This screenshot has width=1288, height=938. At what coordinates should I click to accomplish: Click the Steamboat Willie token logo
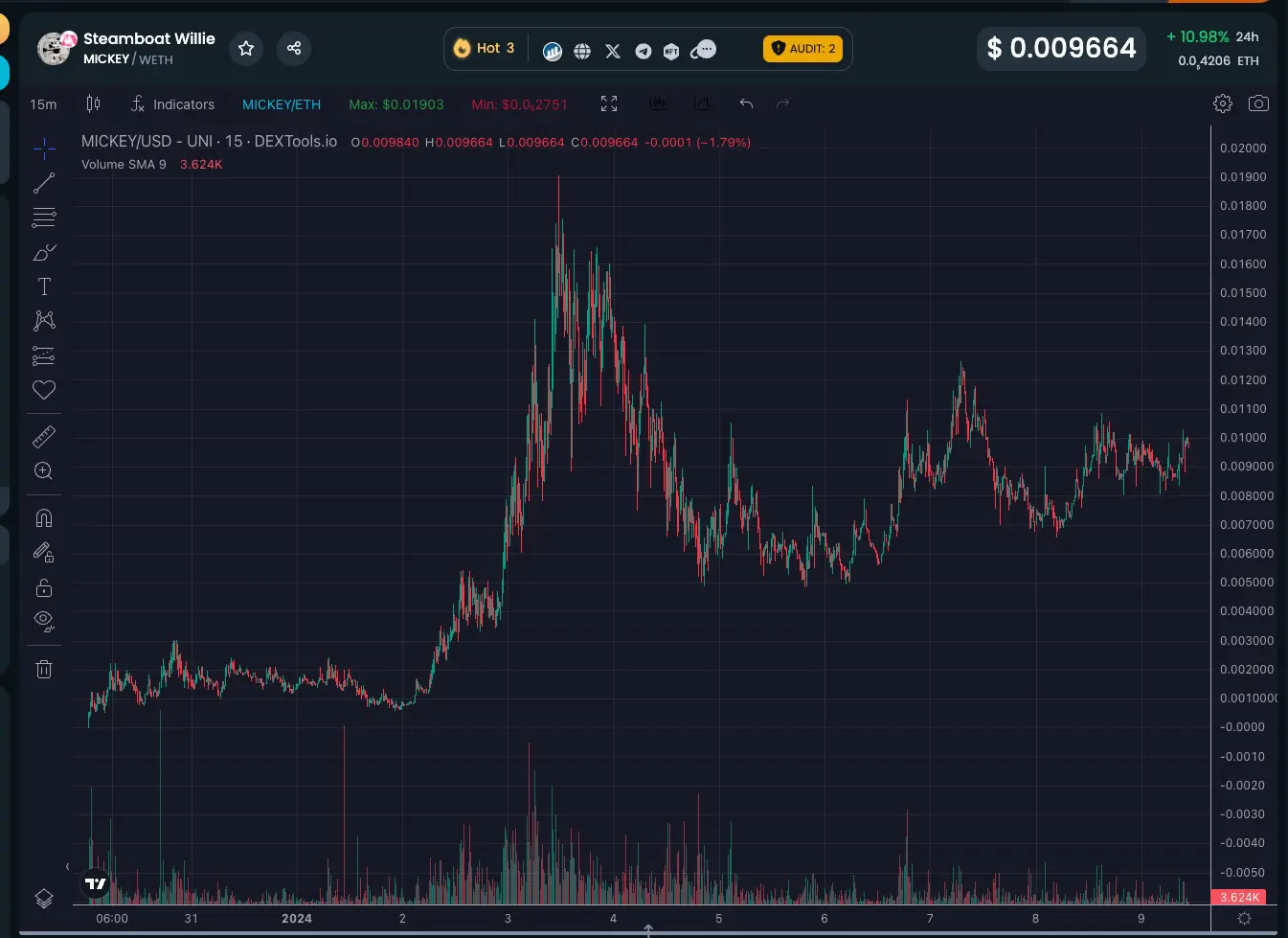click(x=56, y=48)
